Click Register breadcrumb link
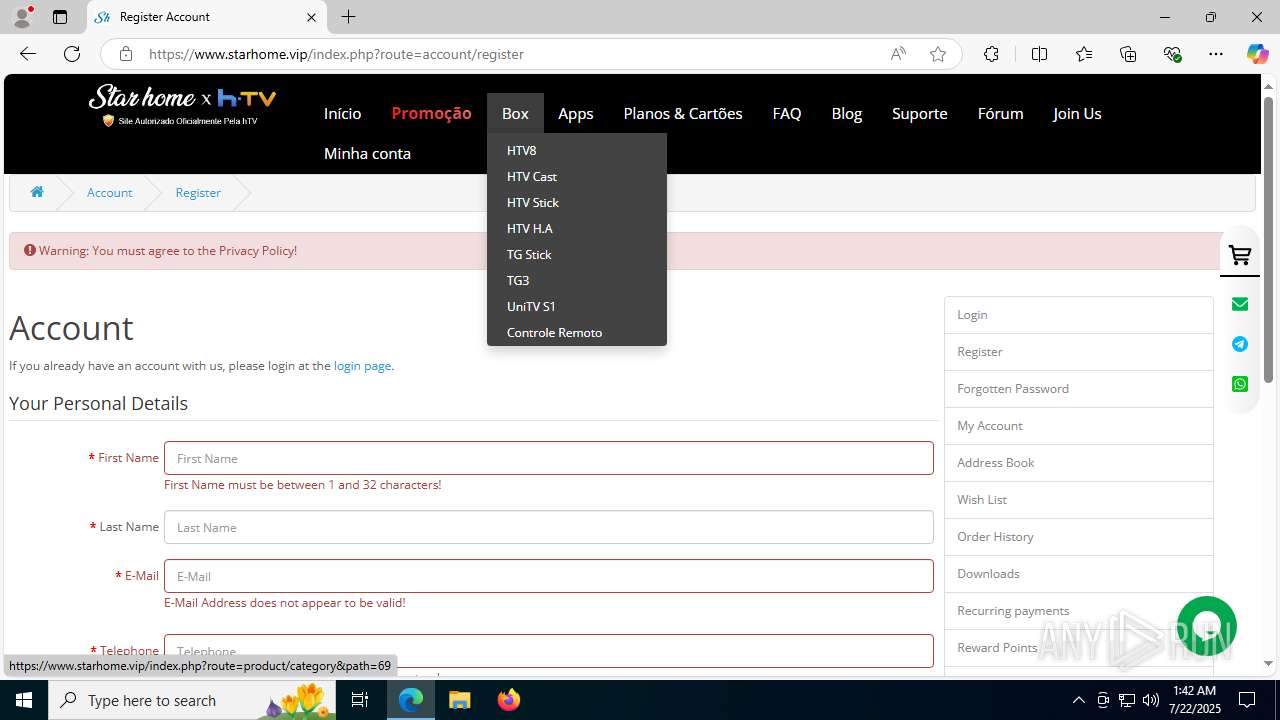Screen dimensions: 1280x720 tap(198, 192)
